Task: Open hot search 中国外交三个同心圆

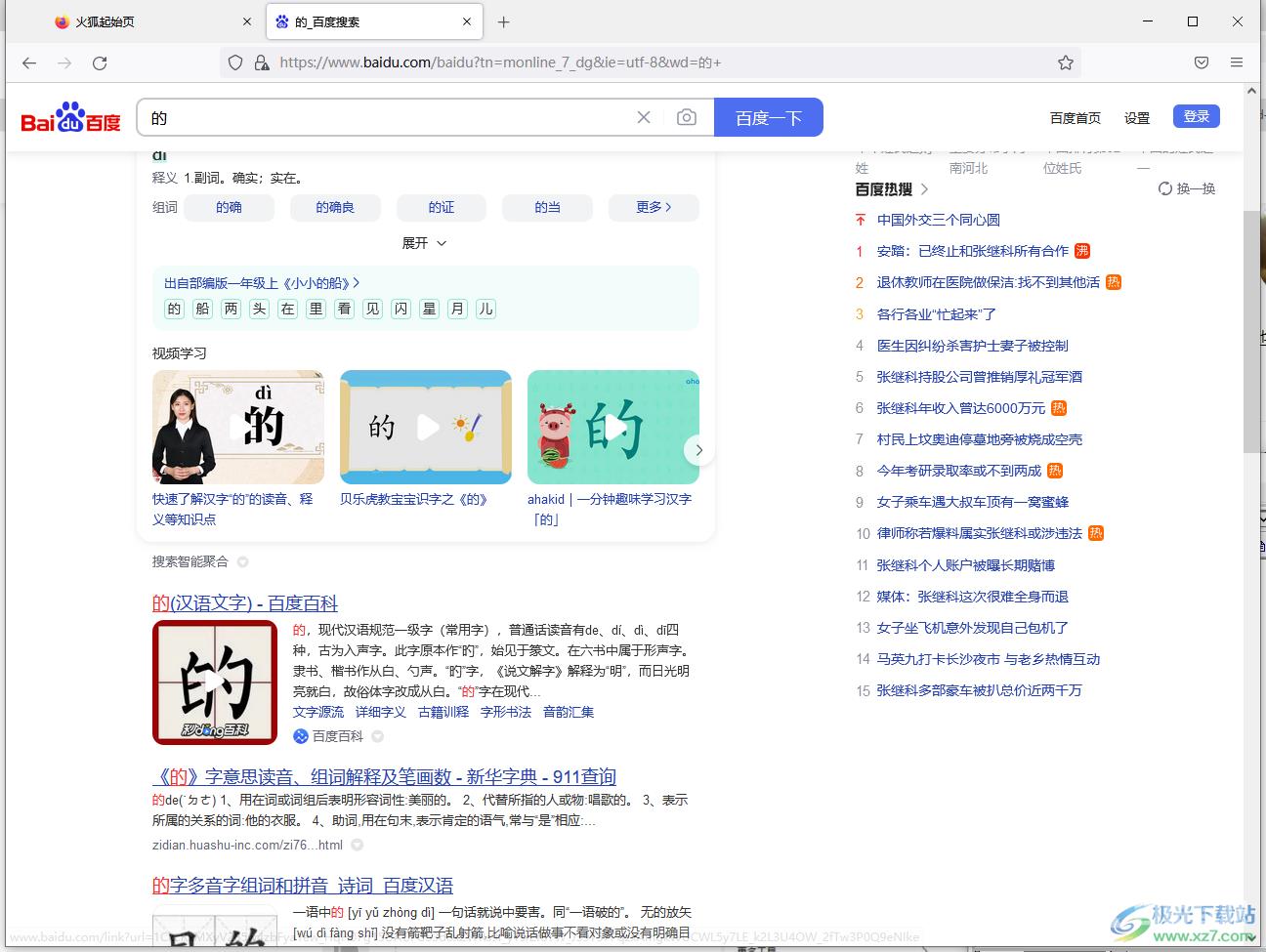Action: click(939, 220)
